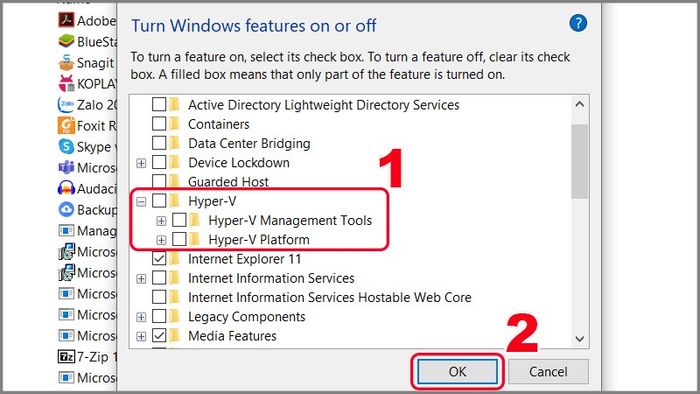Expand the Internet Information Services node
The width and height of the screenshot is (700, 394).
click(x=141, y=279)
